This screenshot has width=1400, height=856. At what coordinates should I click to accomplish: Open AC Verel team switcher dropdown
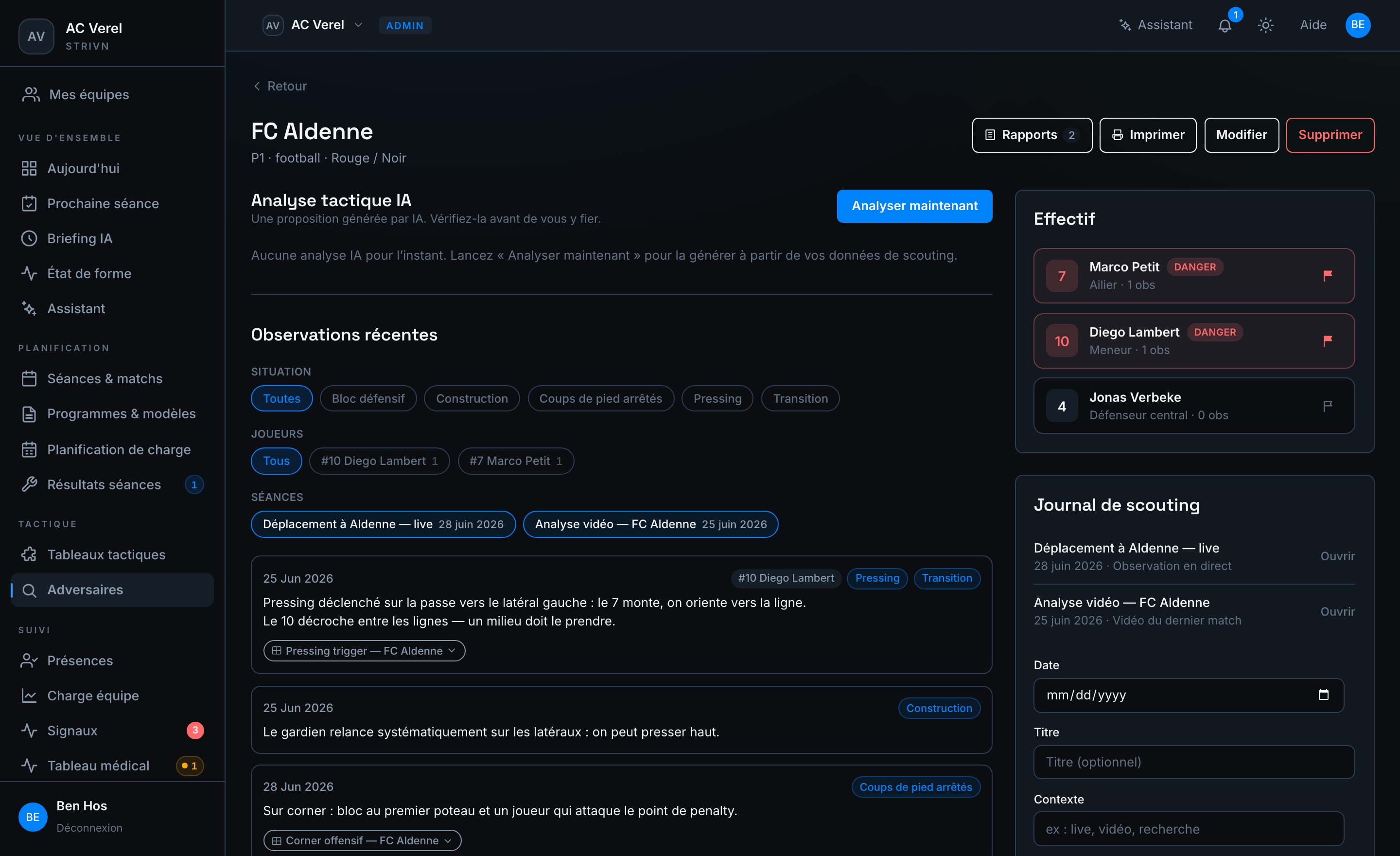click(x=313, y=25)
